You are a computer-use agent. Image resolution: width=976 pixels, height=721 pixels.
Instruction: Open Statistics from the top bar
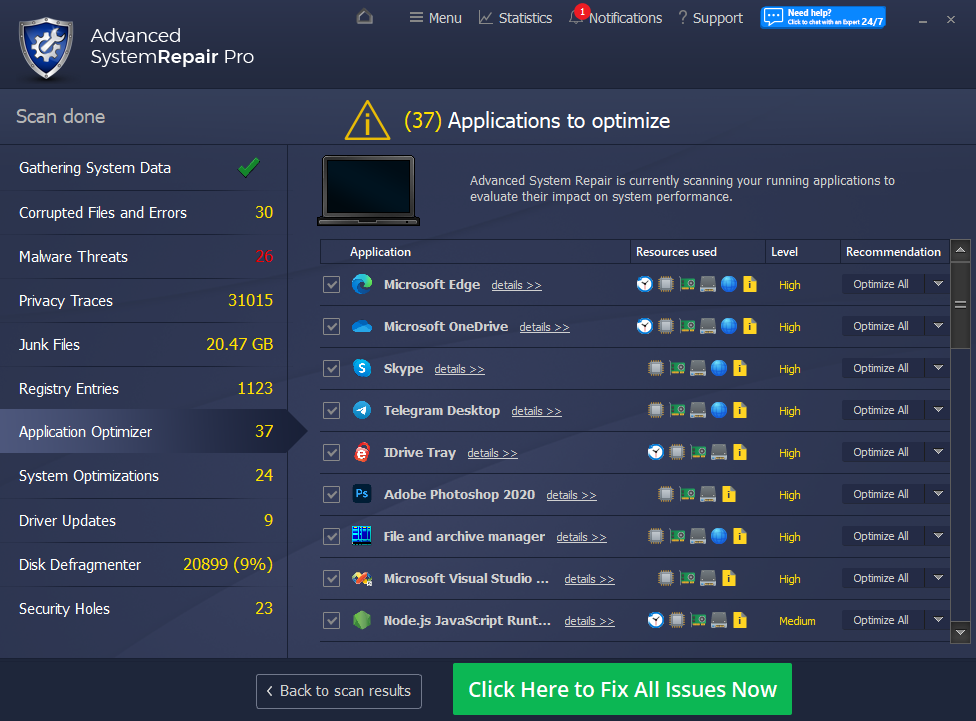[515, 18]
